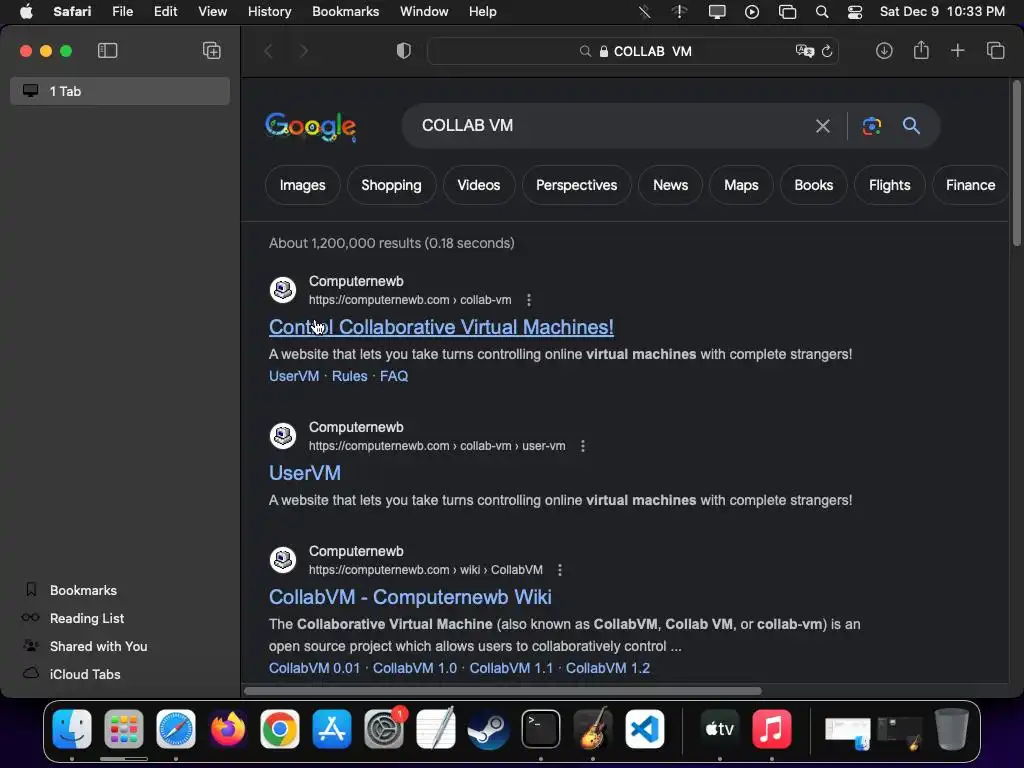
Task: Select the Perspectives filter chip
Action: click(x=577, y=185)
